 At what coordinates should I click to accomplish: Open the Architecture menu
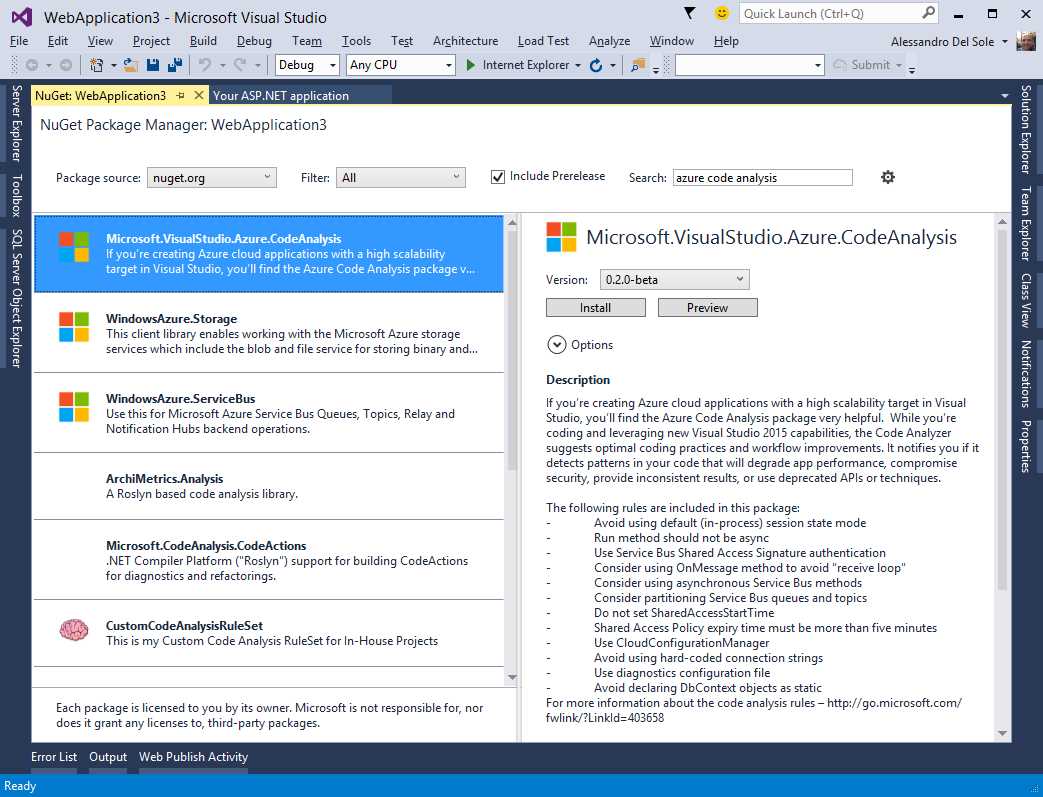click(465, 41)
